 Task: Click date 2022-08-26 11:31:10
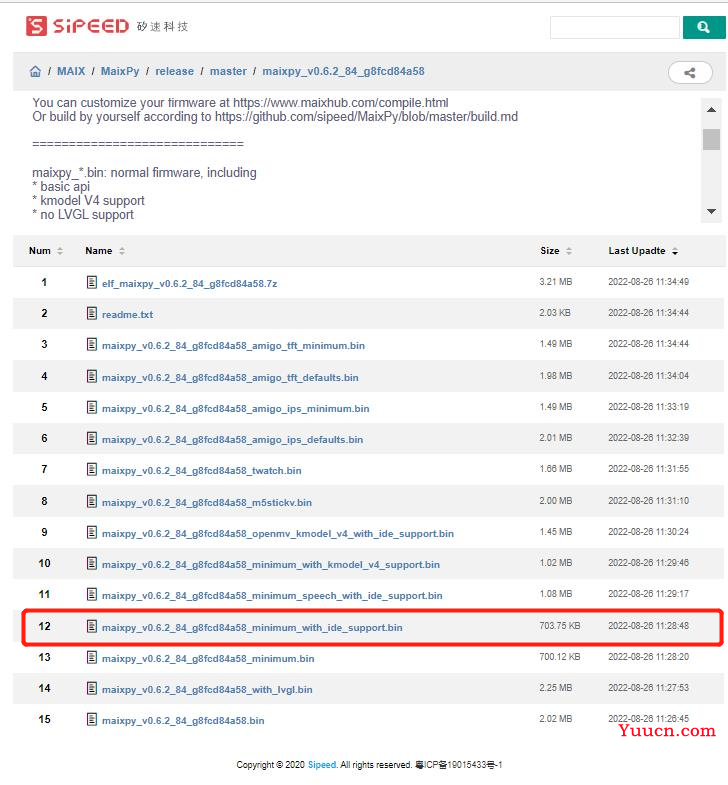pyautogui.click(x=648, y=501)
